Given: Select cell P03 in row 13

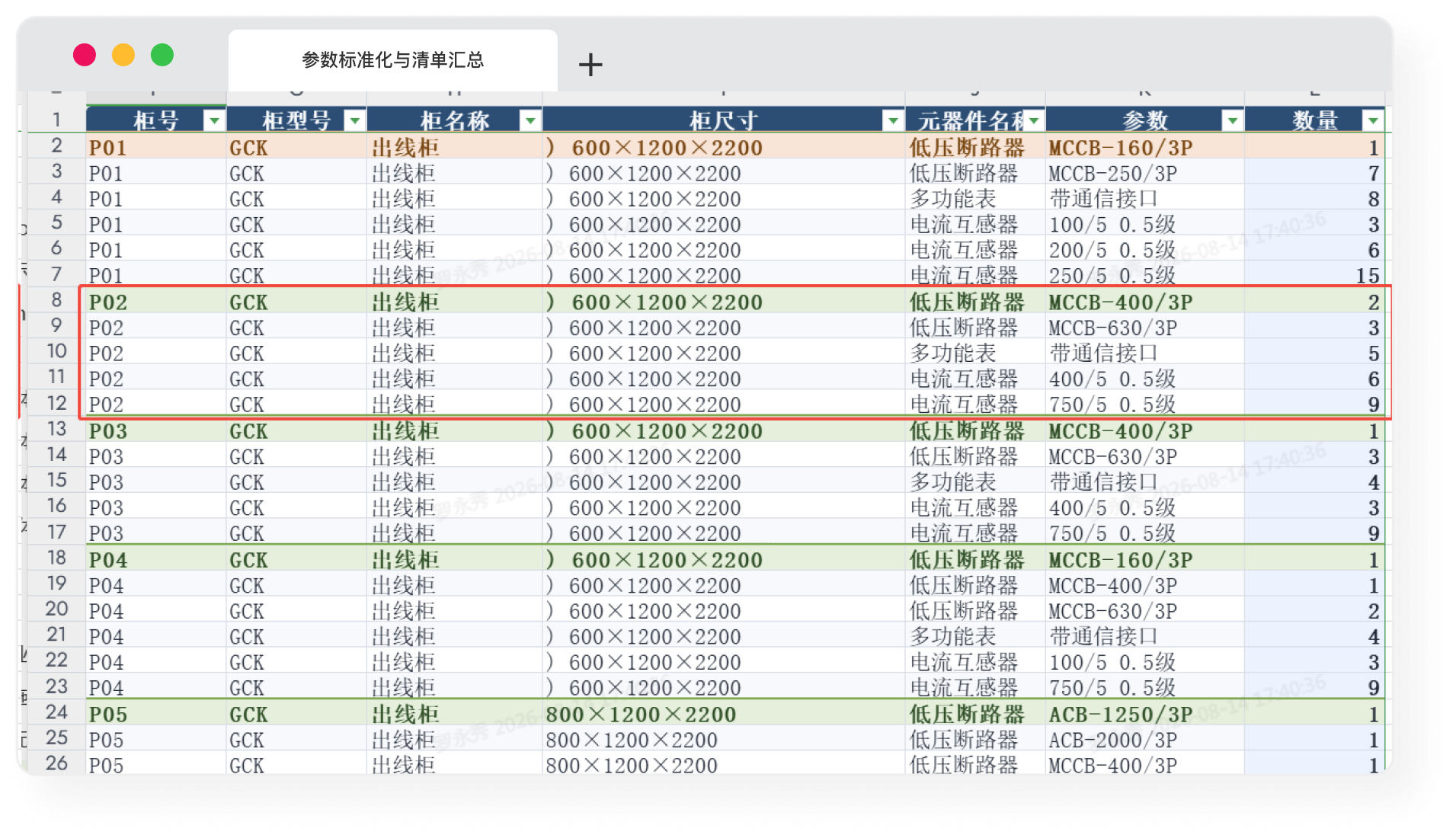Looking at the screenshot, I should [x=156, y=430].
